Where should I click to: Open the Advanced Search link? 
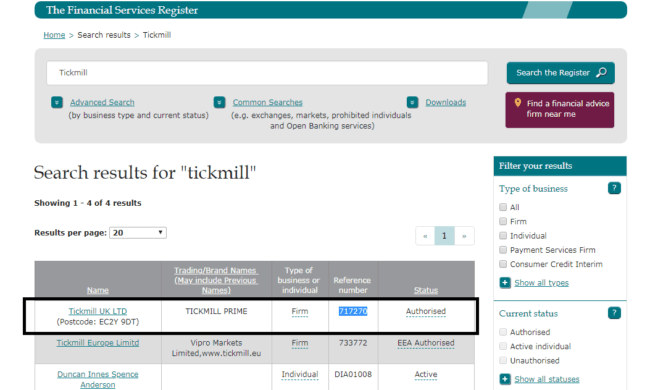[102, 102]
